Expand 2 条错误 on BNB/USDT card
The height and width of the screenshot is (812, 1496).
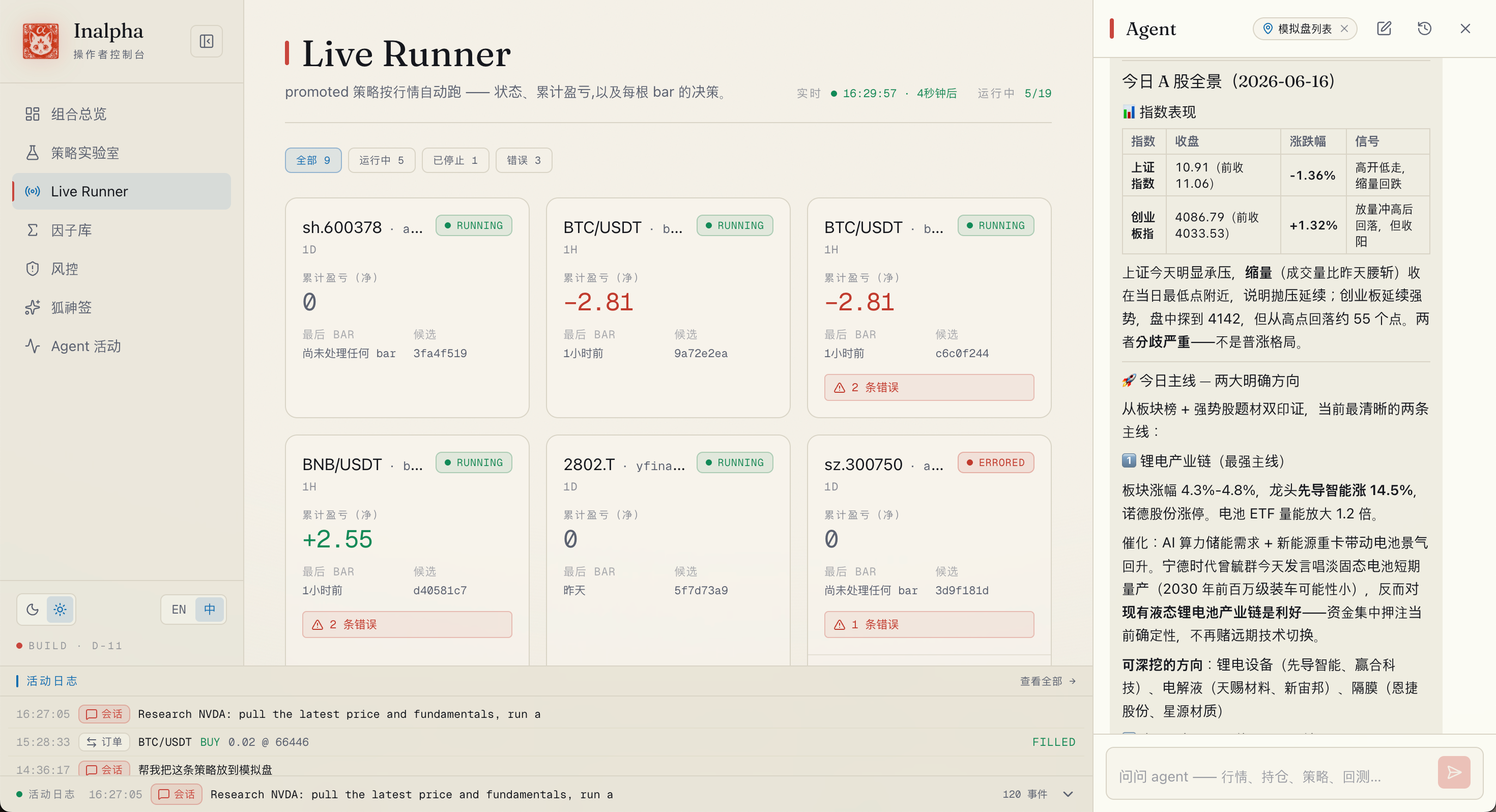407,624
